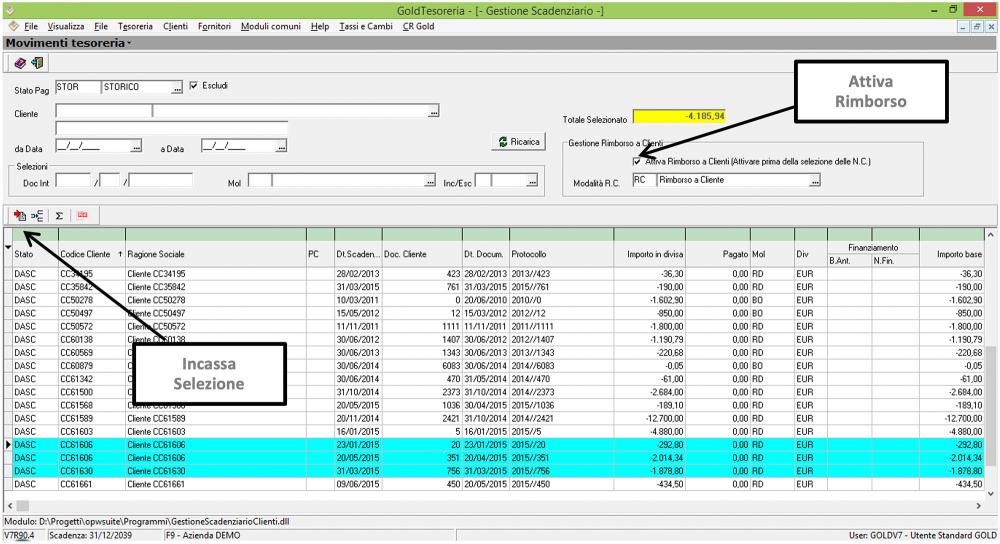The image size is (1000, 544).
Task: Open Stato Pag lookup button
Action: coord(177,88)
